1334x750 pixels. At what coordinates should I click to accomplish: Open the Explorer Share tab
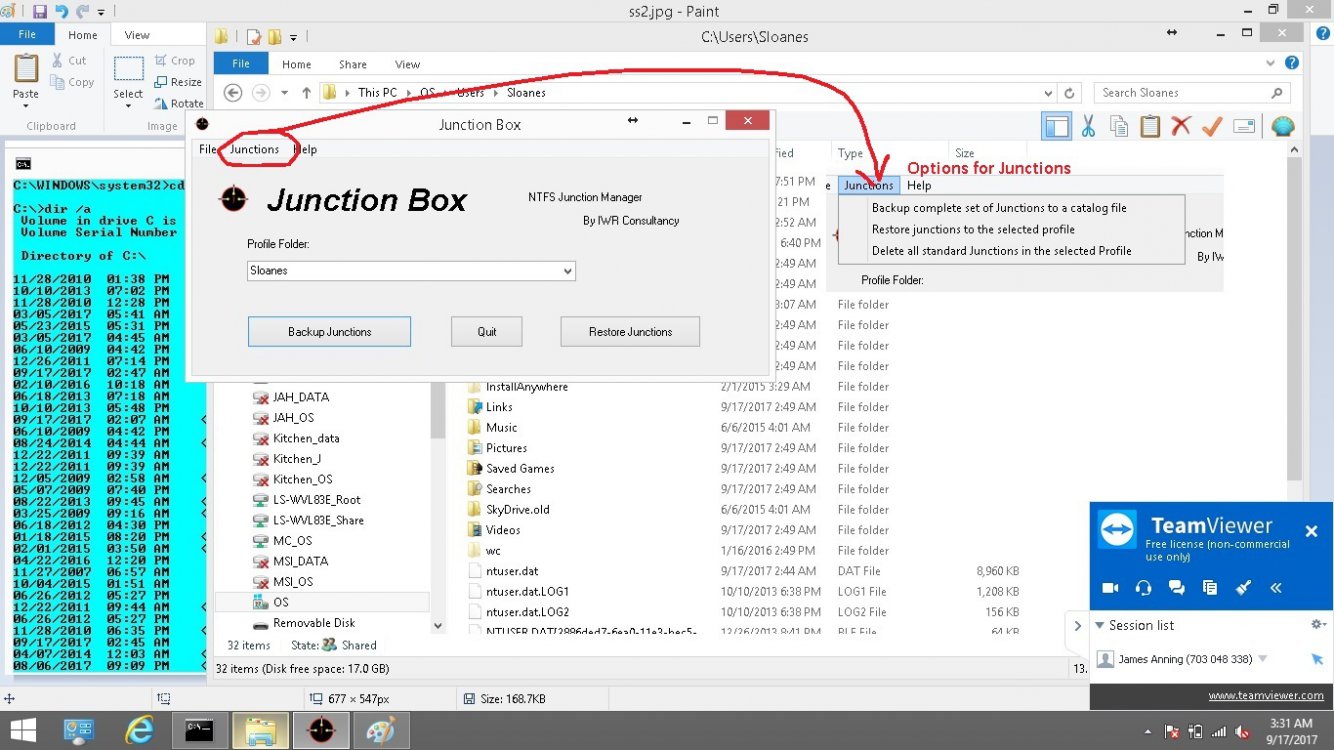[352, 64]
